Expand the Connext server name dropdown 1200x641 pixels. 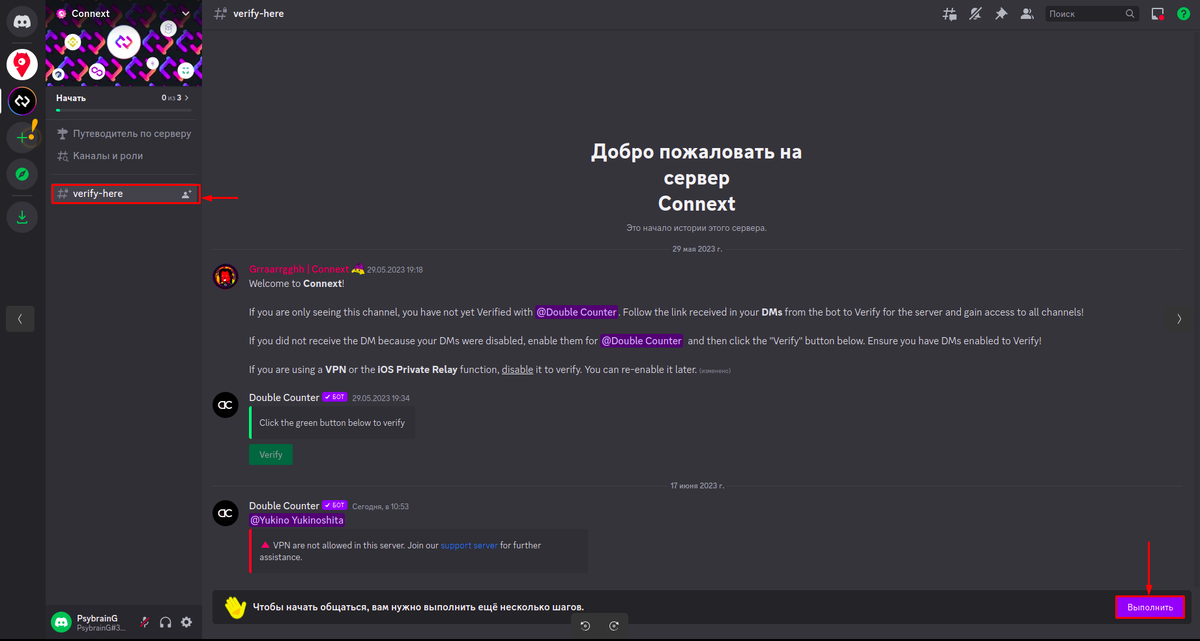[x=185, y=14]
